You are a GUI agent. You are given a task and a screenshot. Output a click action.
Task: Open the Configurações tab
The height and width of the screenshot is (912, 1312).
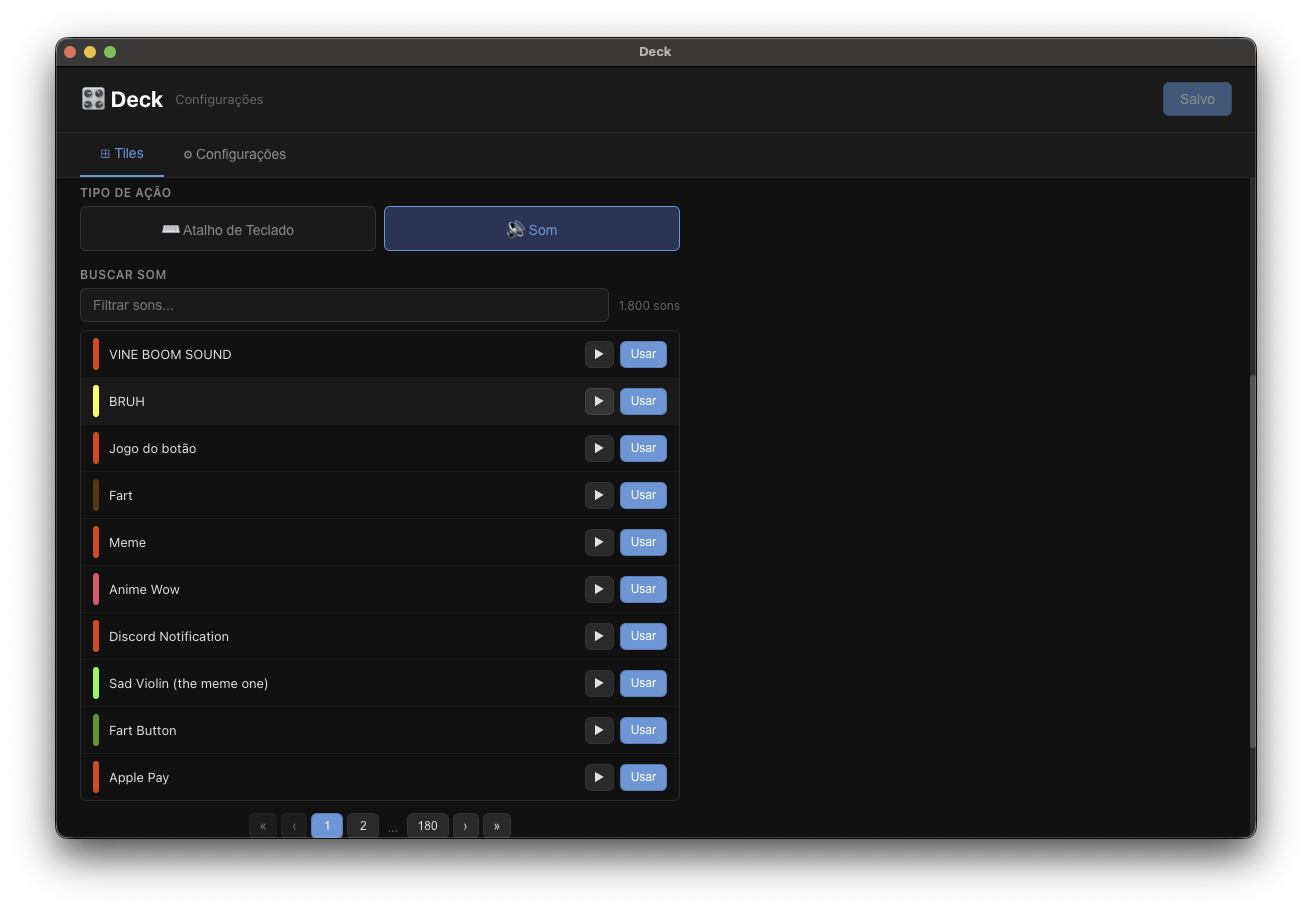click(234, 154)
